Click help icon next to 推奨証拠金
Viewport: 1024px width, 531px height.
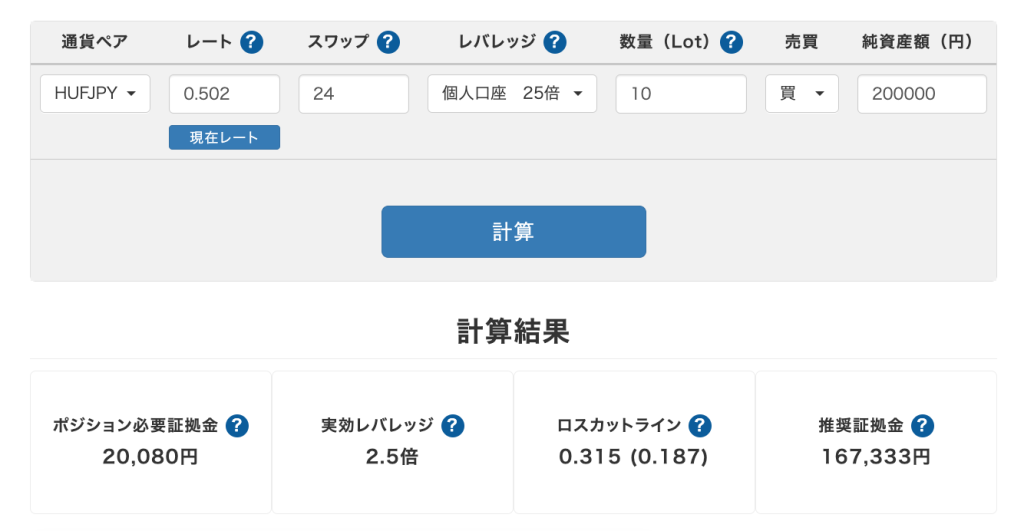923,426
